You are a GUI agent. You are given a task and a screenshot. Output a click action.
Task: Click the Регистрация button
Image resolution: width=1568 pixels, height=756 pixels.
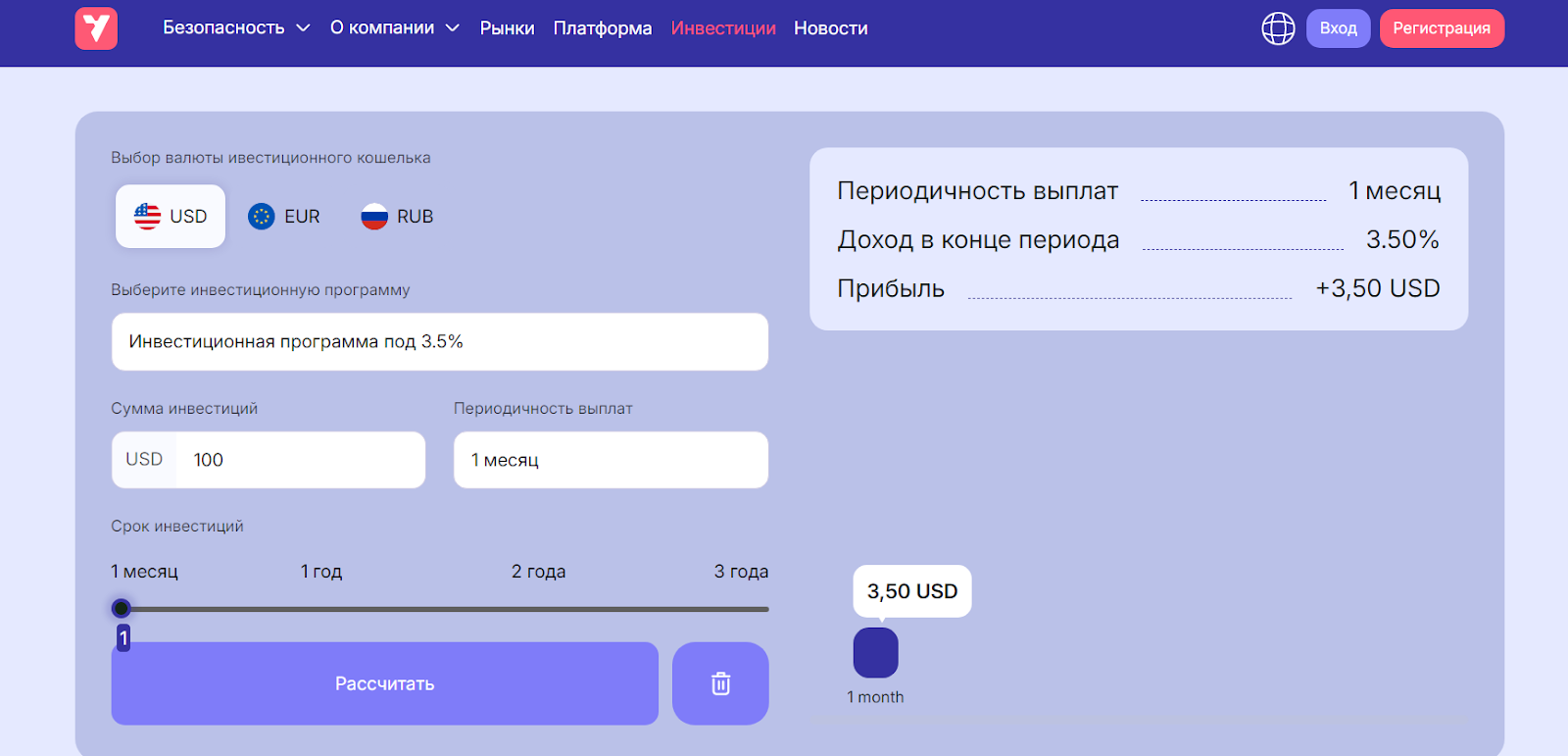click(1442, 28)
